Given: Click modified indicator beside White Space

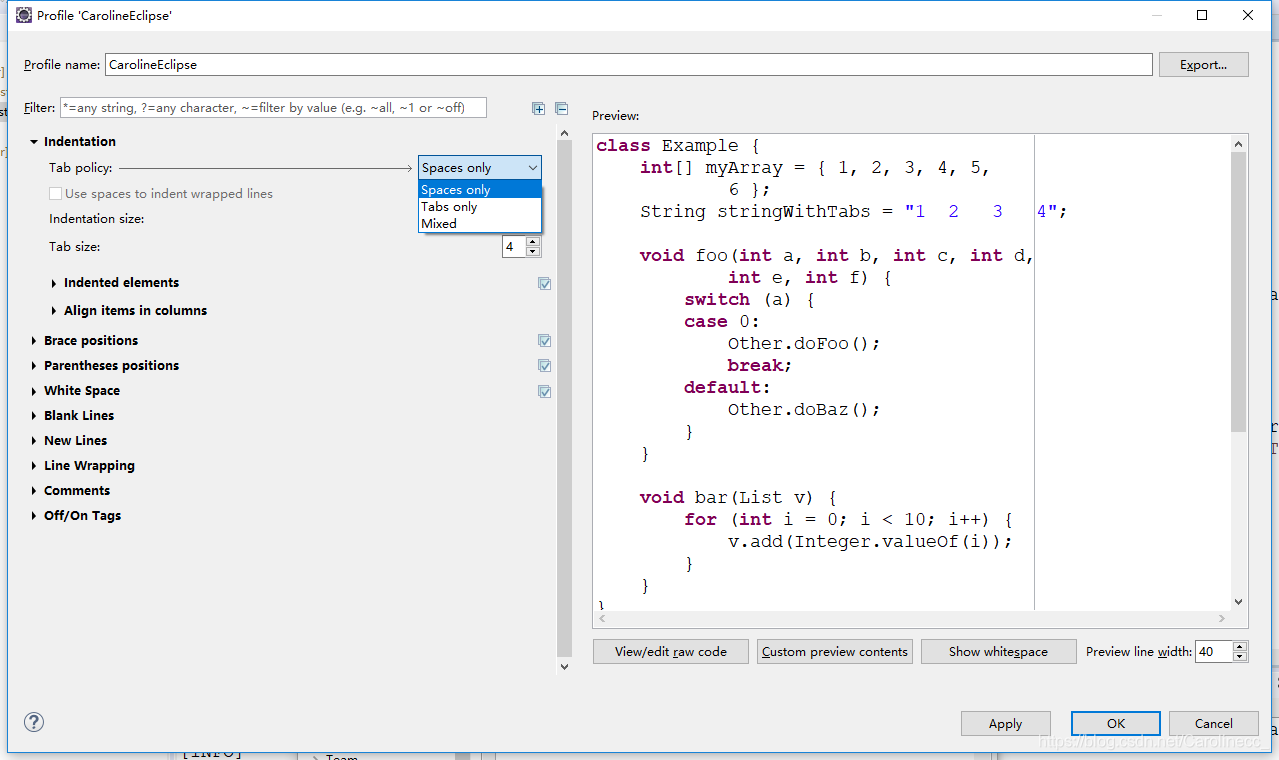Looking at the screenshot, I should 544,391.
